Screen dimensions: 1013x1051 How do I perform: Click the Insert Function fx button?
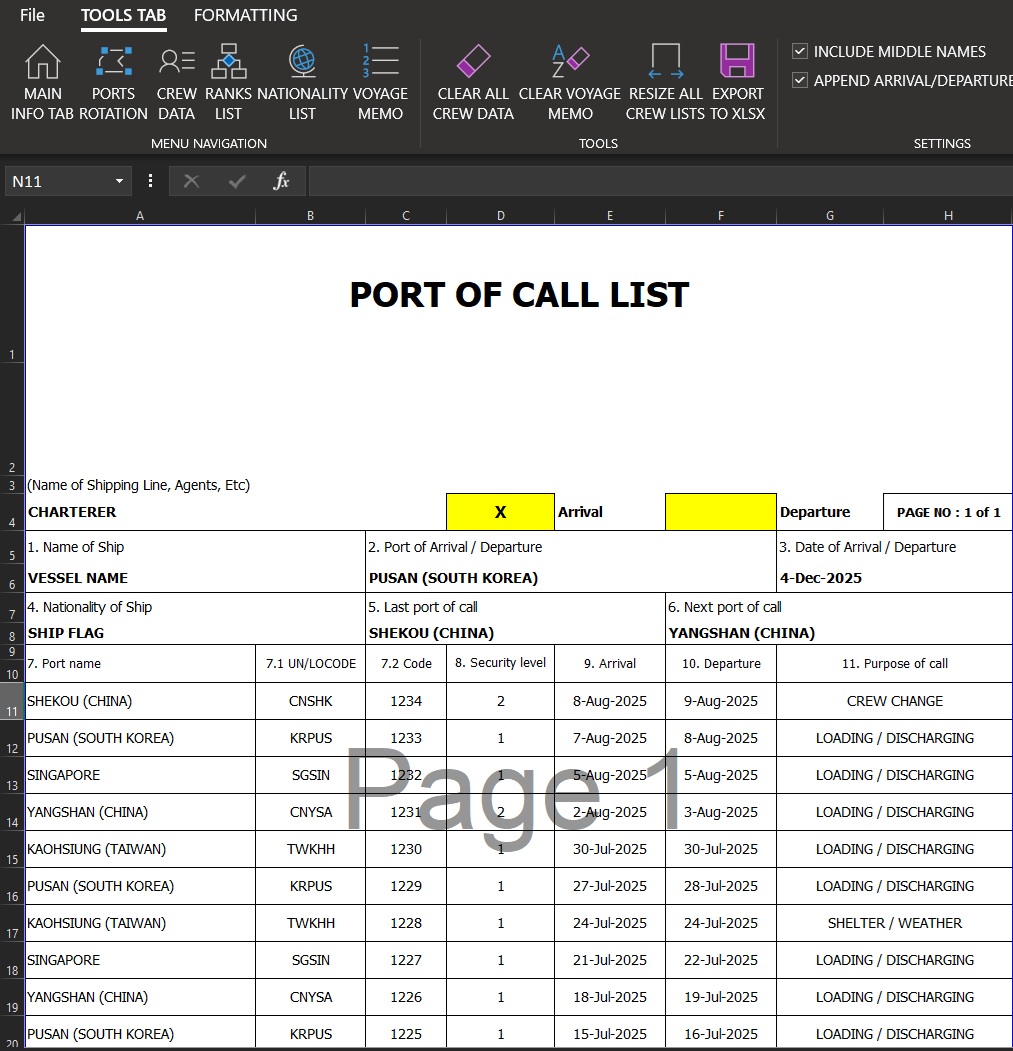coord(282,181)
